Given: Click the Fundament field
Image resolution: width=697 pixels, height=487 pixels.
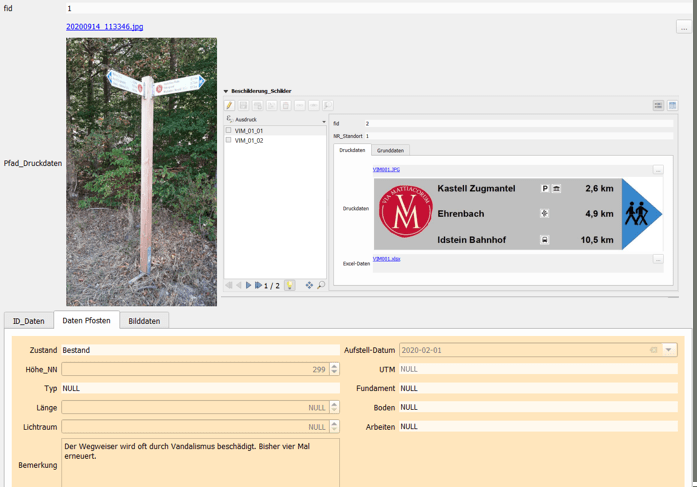Looking at the screenshot, I should [x=538, y=388].
